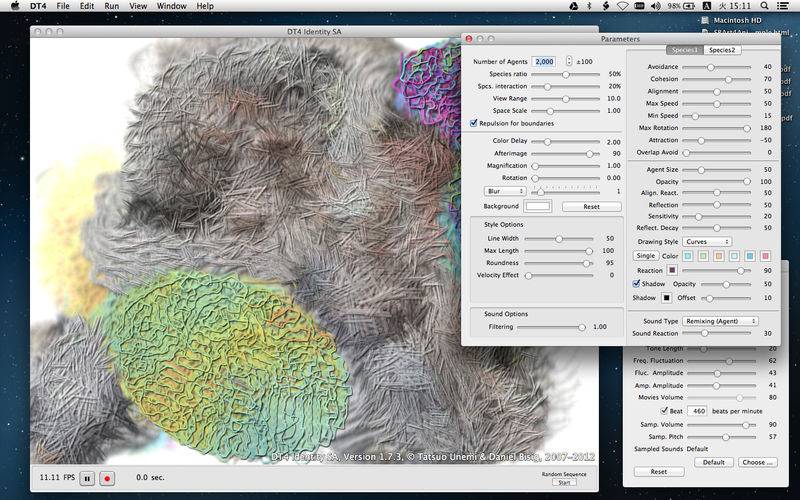Open the black Shadow color well
800x500 pixels.
click(666, 297)
